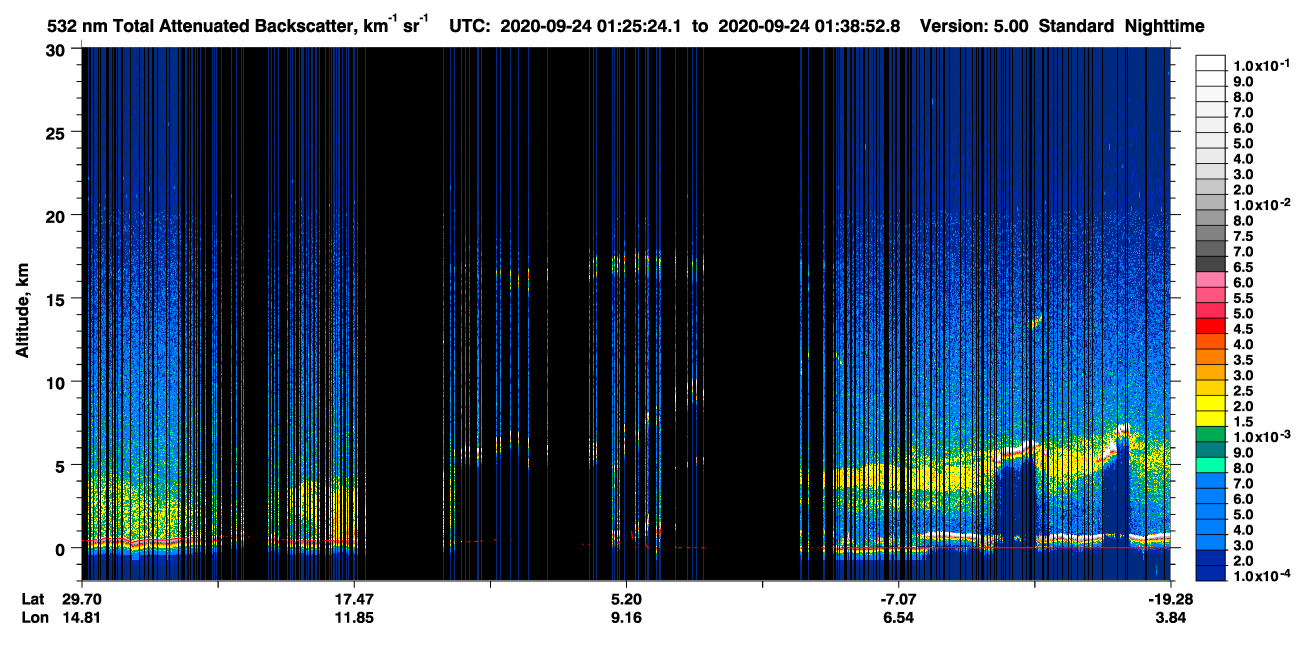Pick the pure red swatch above the 4.5 label
This screenshot has width=1300, height=667.
(x=1211, y=325)
